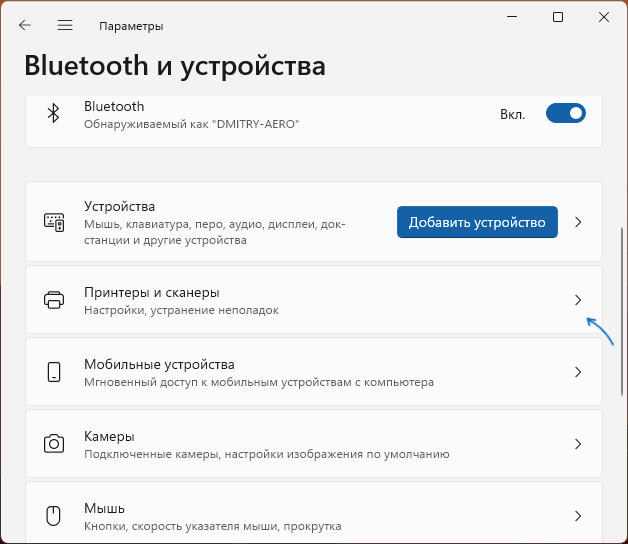Click the Devices keyboard icon
This screenshot has height=544, width=628.
[54, 222]
